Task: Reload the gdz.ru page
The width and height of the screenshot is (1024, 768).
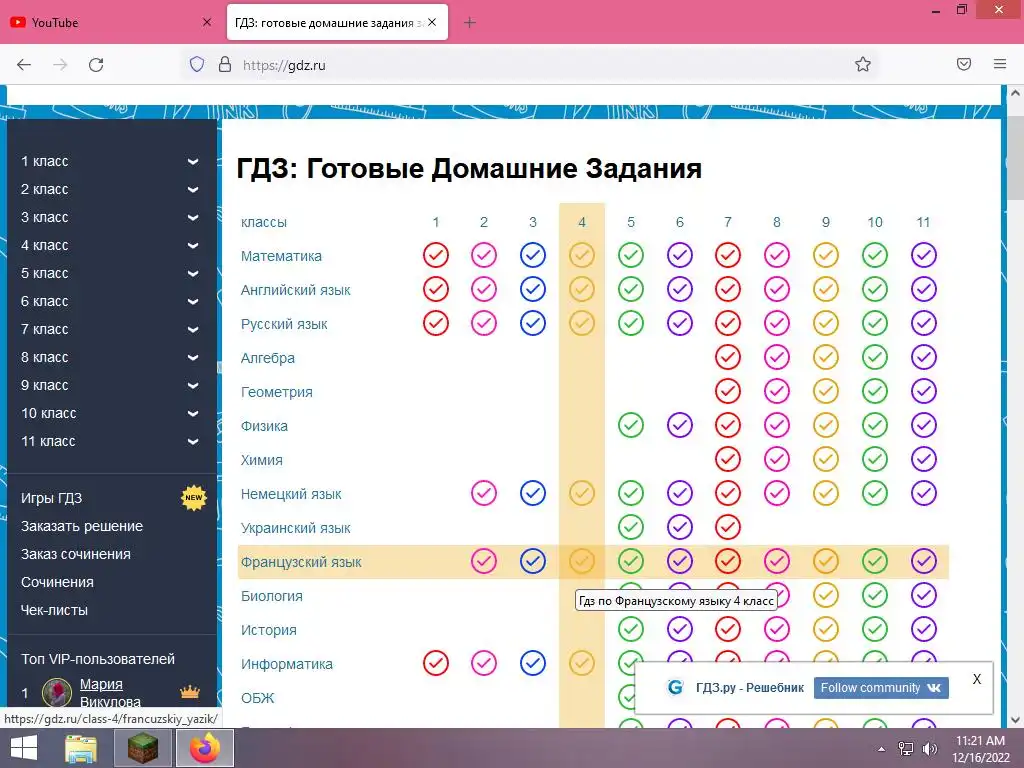Action: coord(96,65)
